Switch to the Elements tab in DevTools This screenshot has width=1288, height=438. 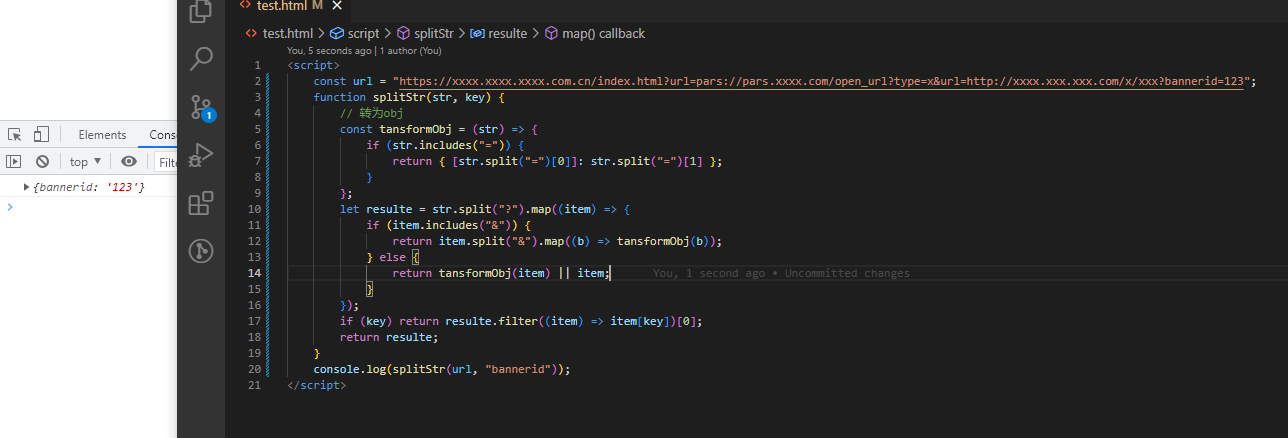(x=102, y=135)
